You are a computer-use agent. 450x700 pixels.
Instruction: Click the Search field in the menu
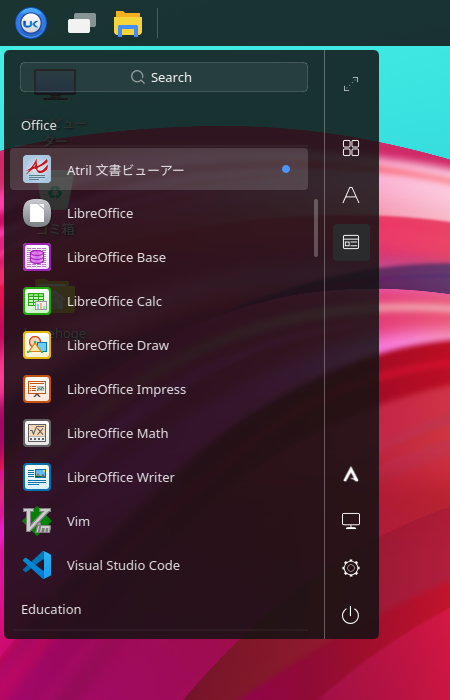click(164, 77)
